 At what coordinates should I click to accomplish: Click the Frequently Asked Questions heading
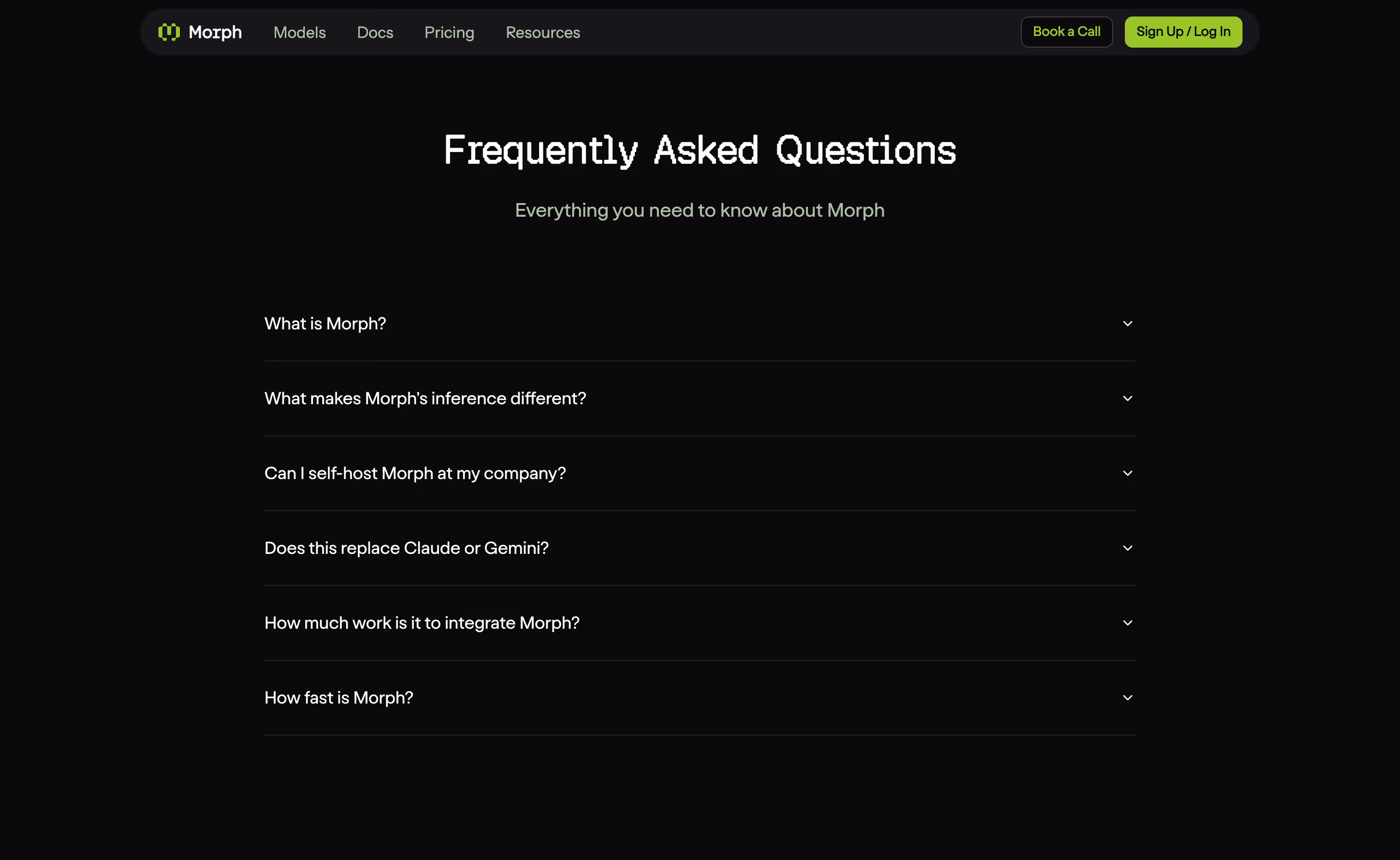(700, 151)
